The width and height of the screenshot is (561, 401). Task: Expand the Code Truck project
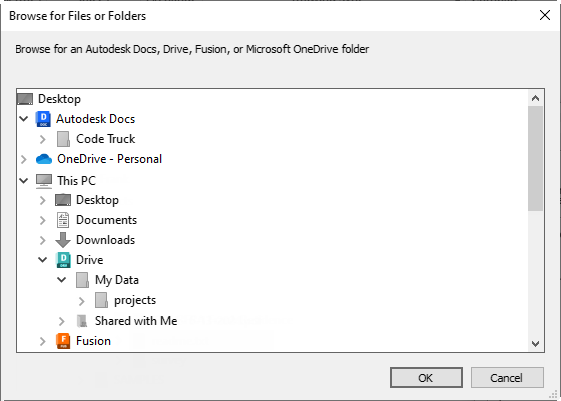[x=43, y=139]
